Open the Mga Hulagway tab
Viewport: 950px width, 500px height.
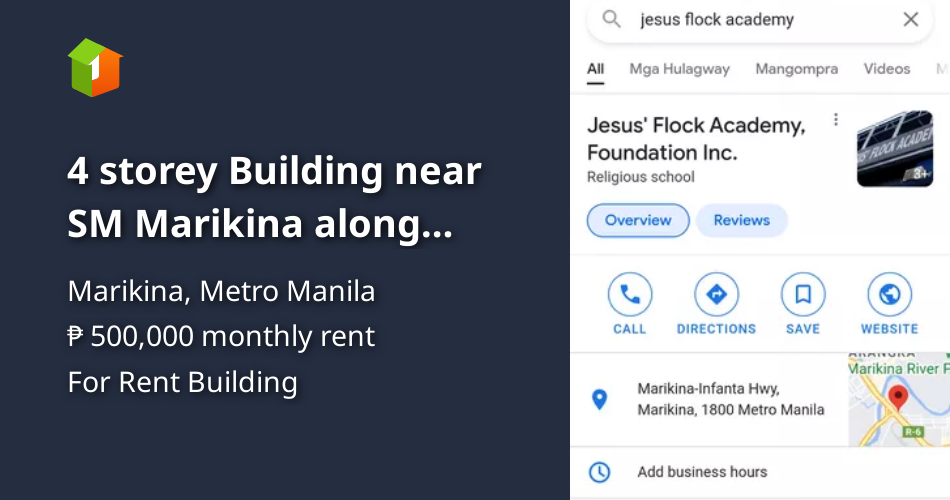point(679,69)
